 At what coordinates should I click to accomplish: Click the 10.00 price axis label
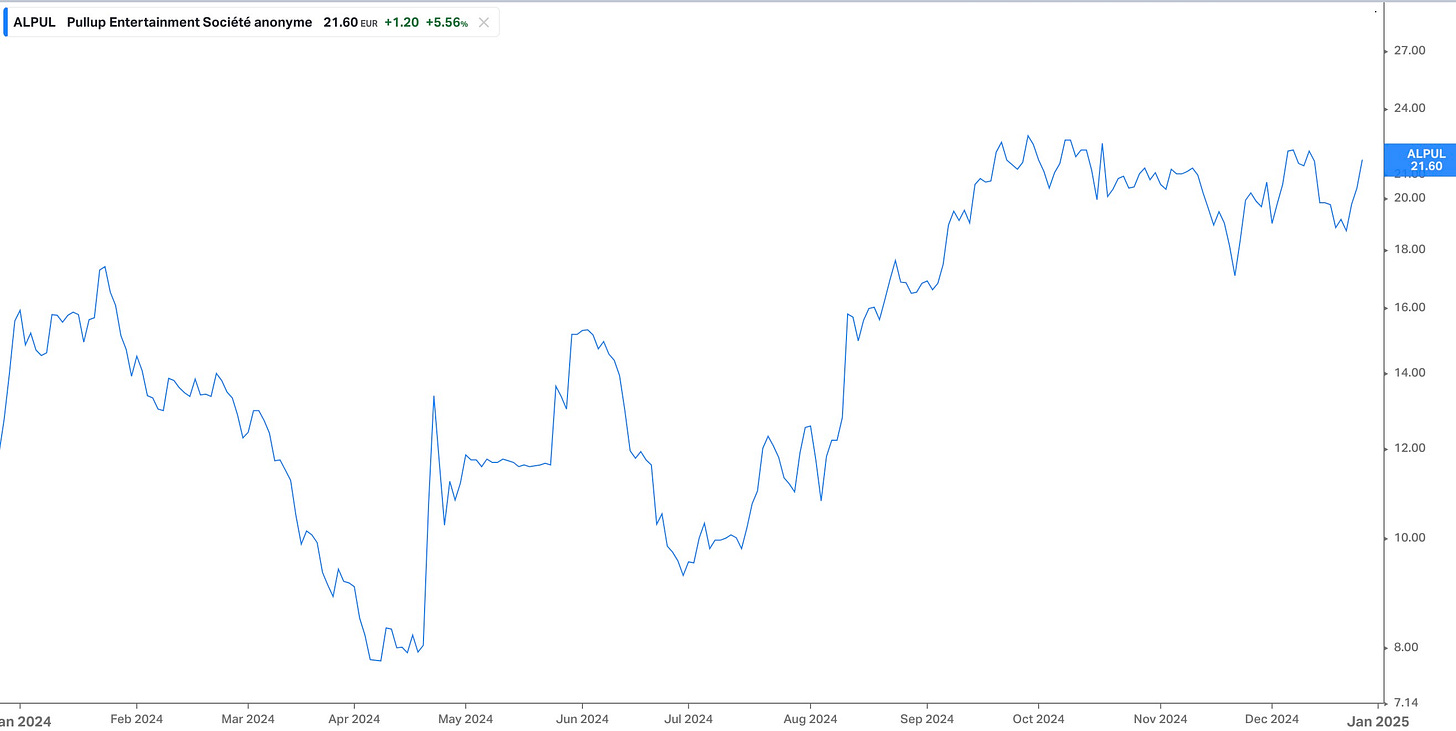pos(1408,538)
